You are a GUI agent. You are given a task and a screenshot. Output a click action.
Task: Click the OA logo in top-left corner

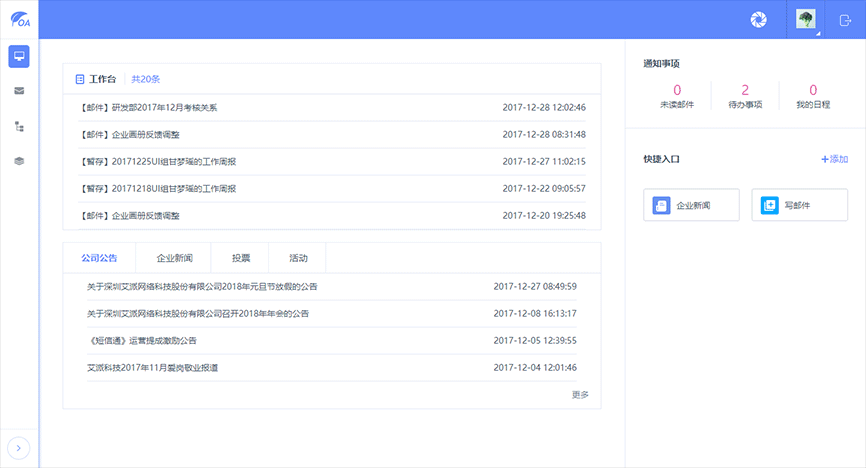coord(19,19)
